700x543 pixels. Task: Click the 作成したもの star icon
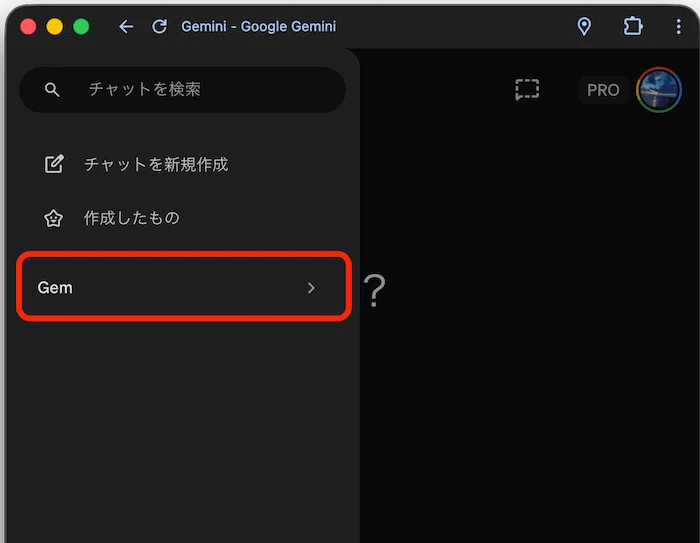tap(54, 218)
